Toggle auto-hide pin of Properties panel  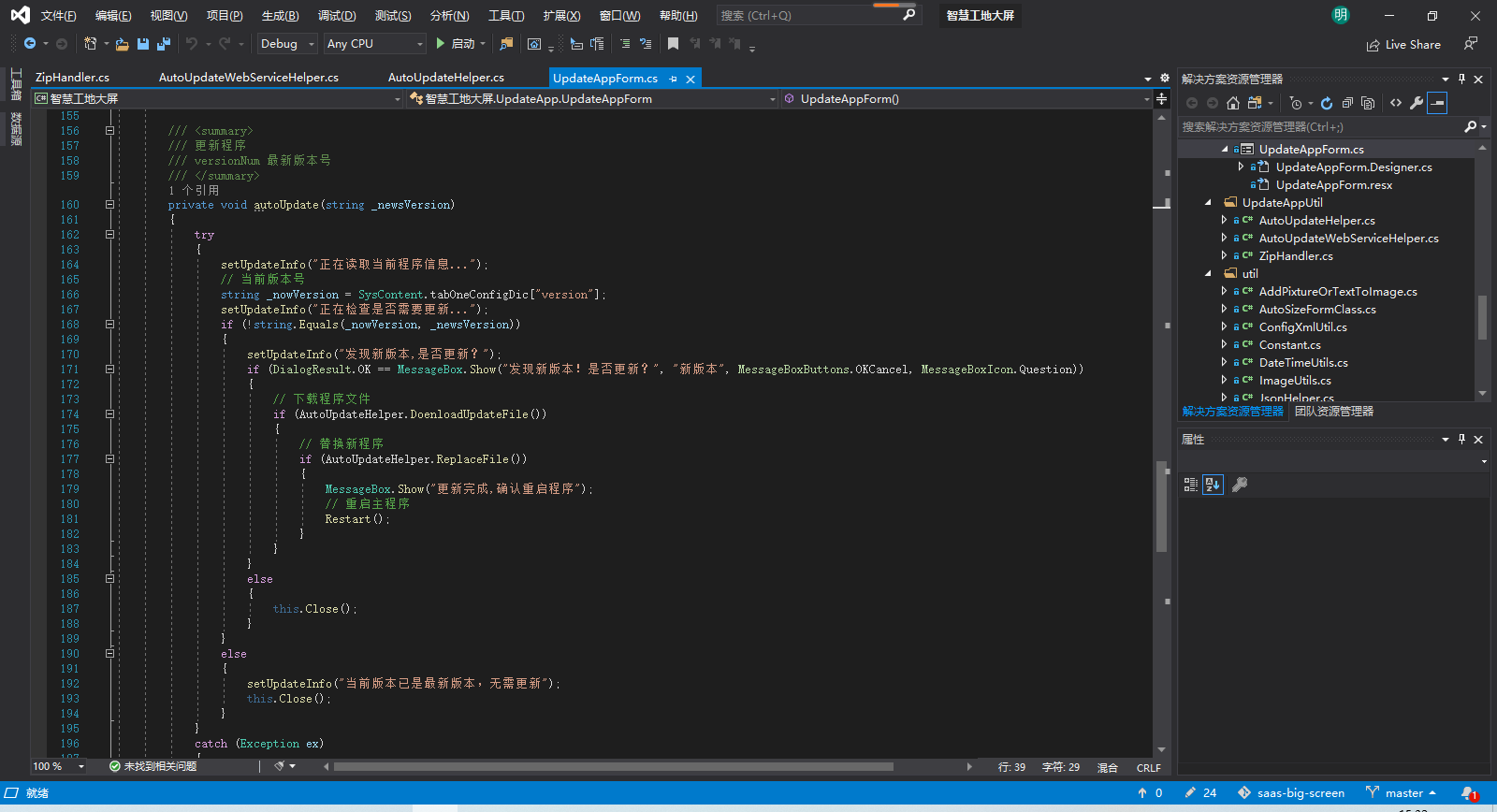(x=1461, y=440)
